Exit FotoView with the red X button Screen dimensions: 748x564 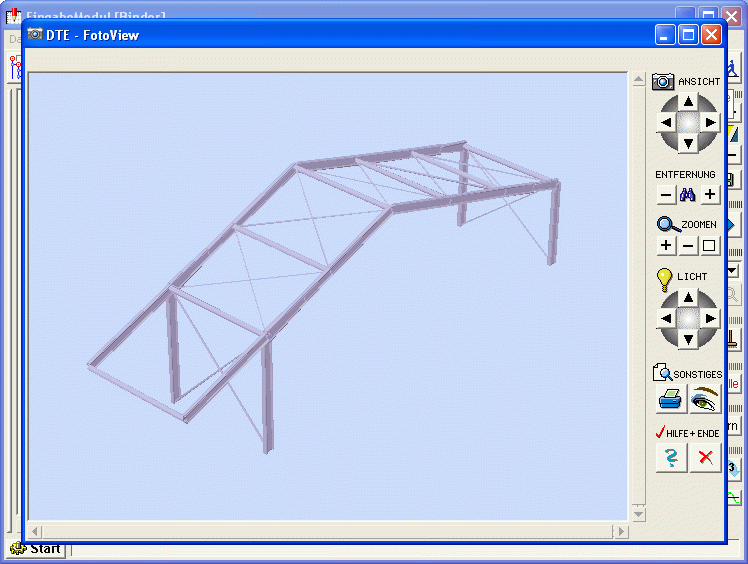[x=705, y=458]
